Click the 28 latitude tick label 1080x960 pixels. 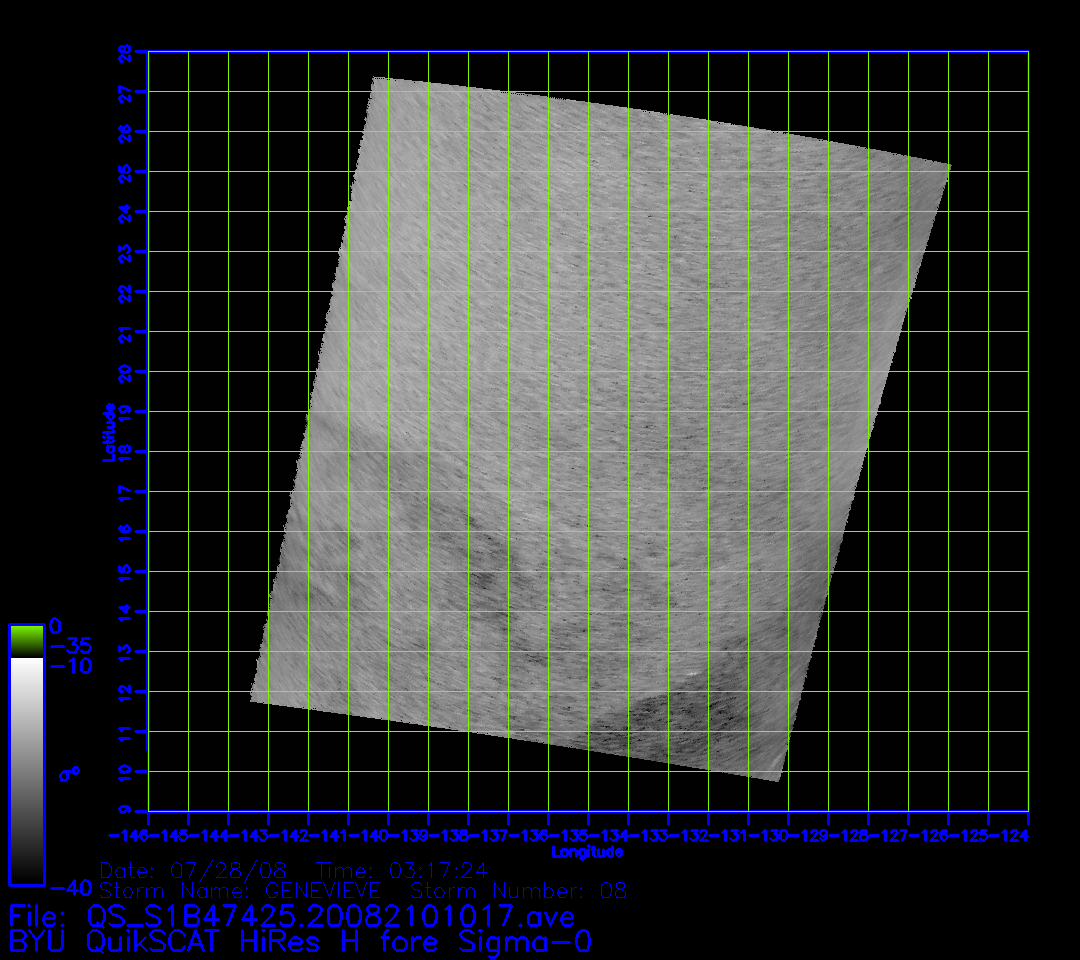[x=124, y=52]
